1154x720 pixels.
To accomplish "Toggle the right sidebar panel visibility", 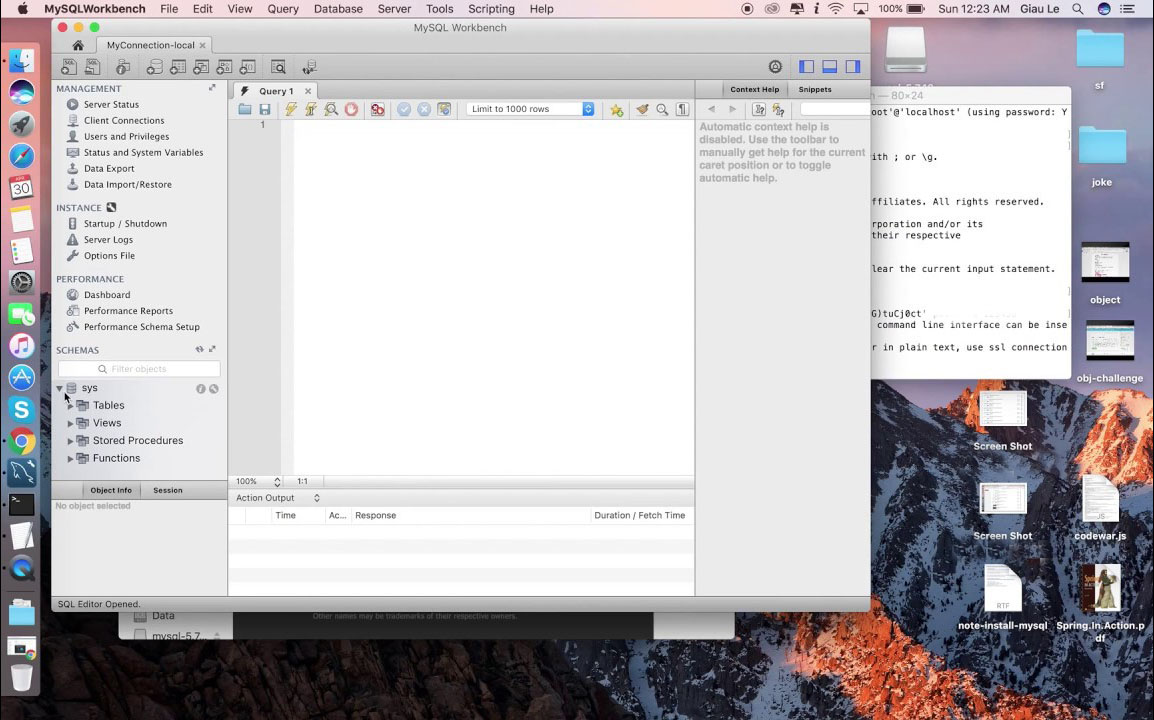I will click(x=853, y=66).
